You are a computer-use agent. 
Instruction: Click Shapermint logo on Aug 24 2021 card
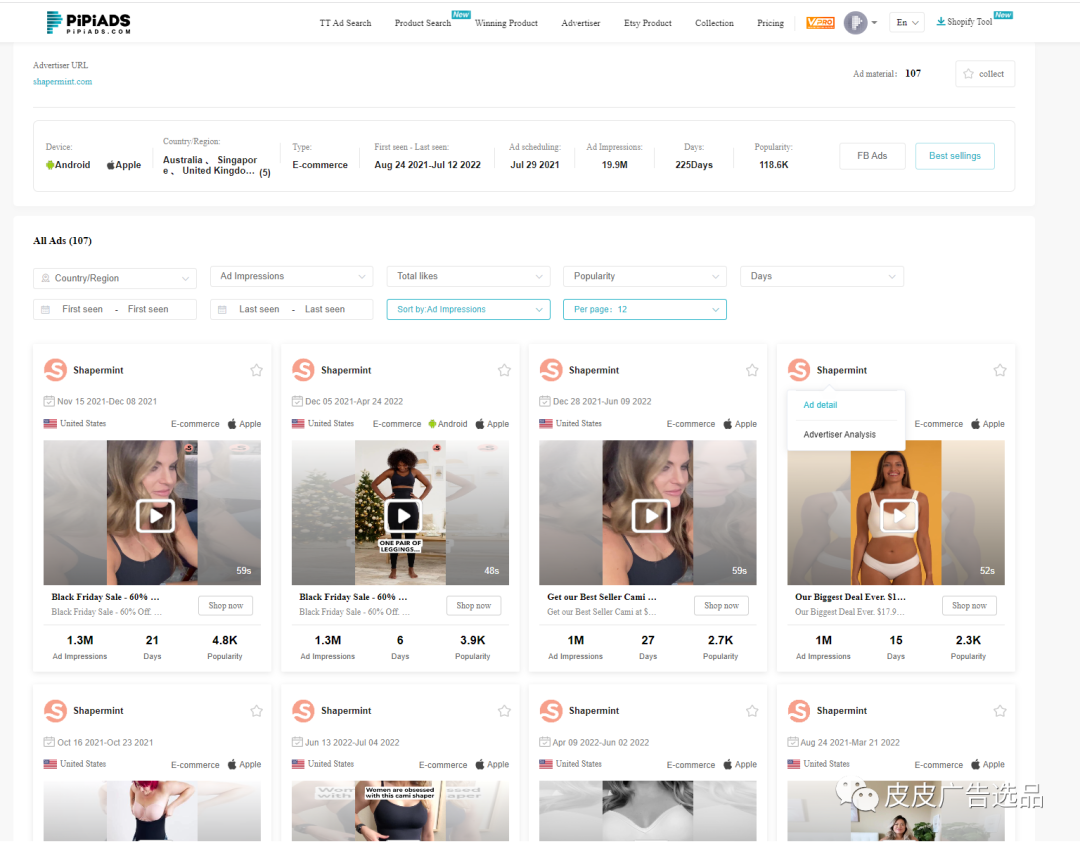799,710
